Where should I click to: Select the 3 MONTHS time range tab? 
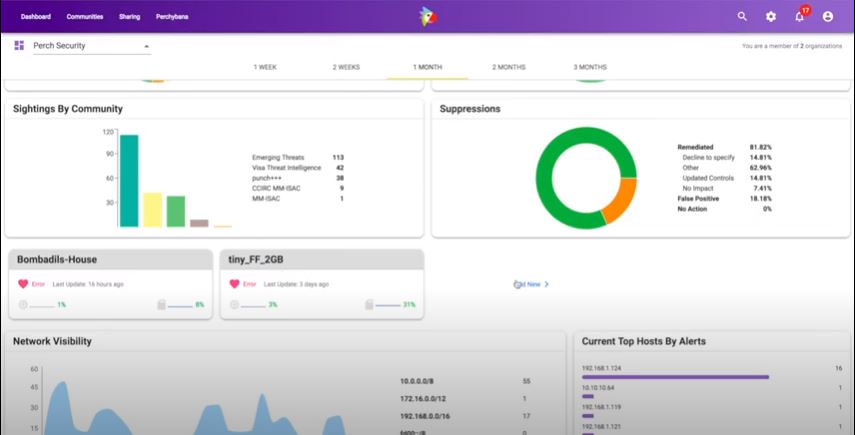tap(590, 67)
